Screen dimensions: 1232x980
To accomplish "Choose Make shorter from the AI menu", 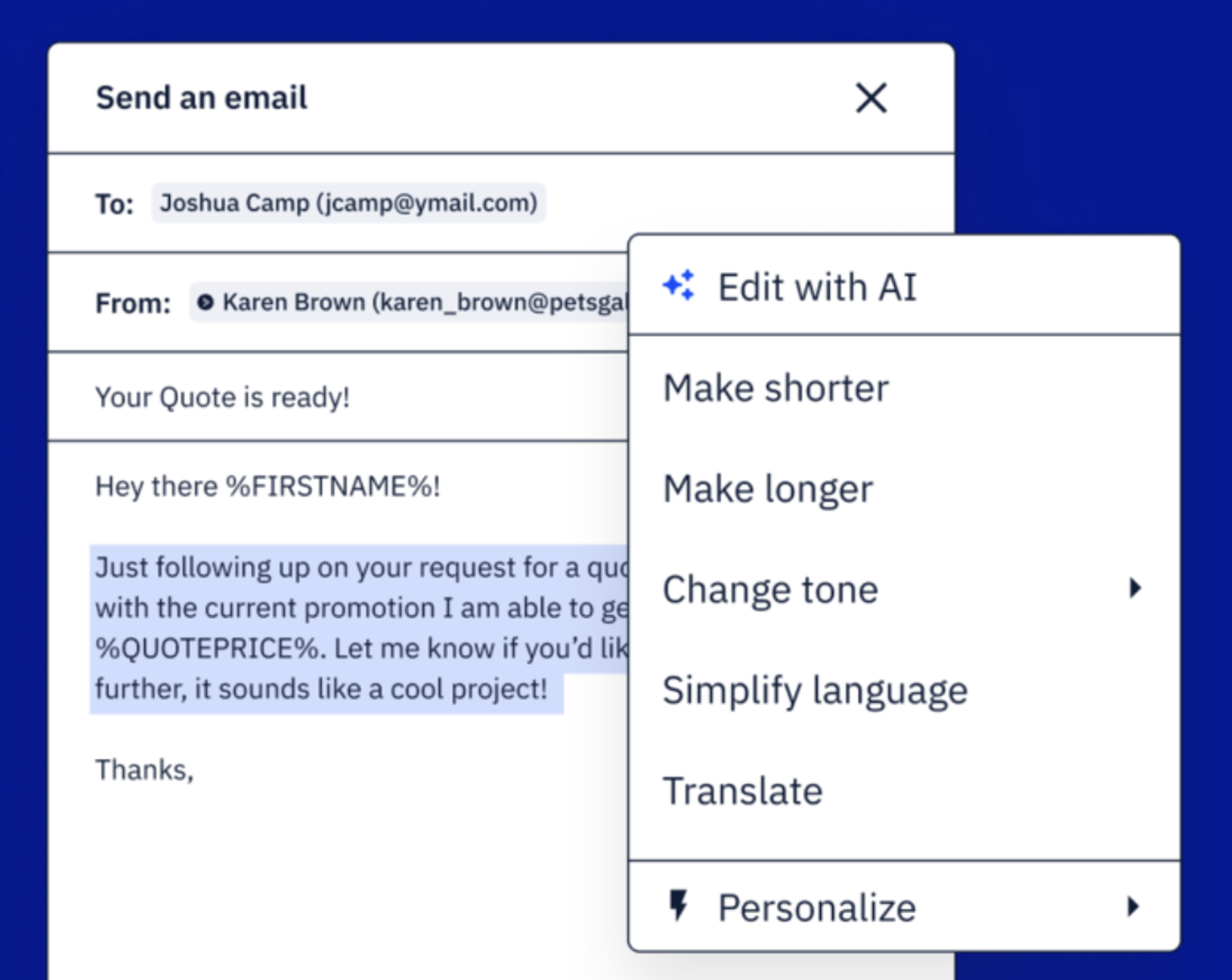I will pos(775,388).
